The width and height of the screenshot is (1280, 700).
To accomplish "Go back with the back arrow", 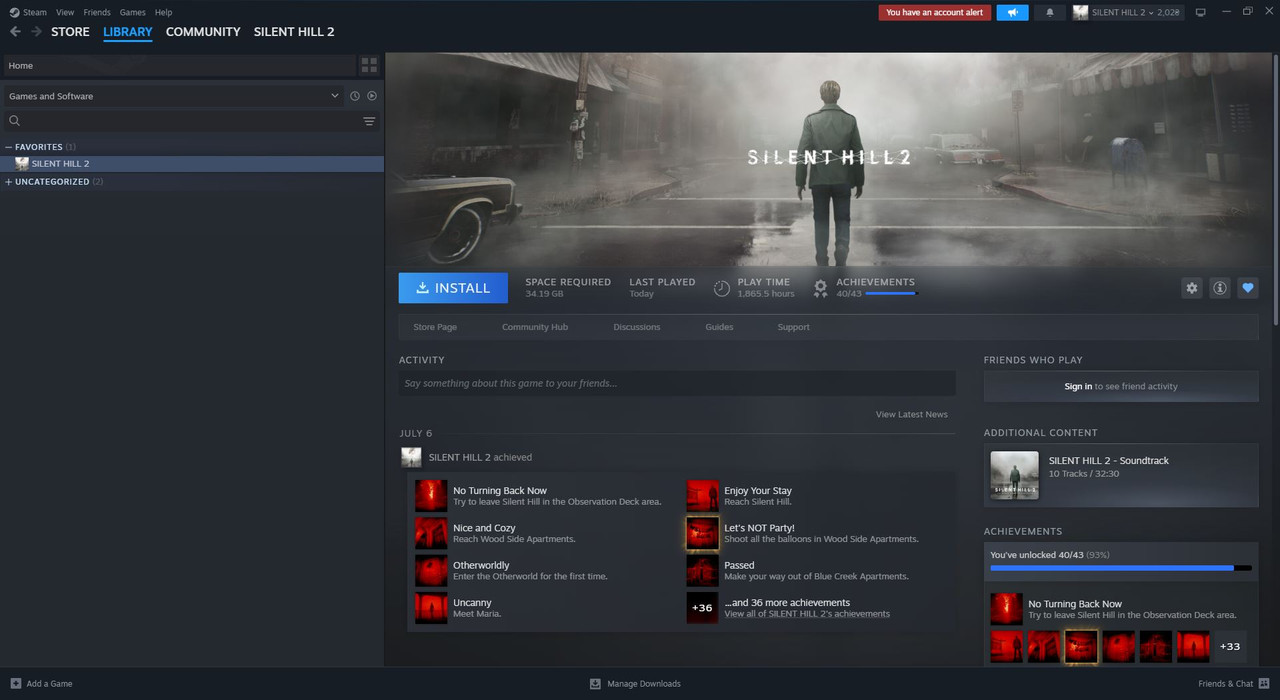I will [x=15, y=32].
